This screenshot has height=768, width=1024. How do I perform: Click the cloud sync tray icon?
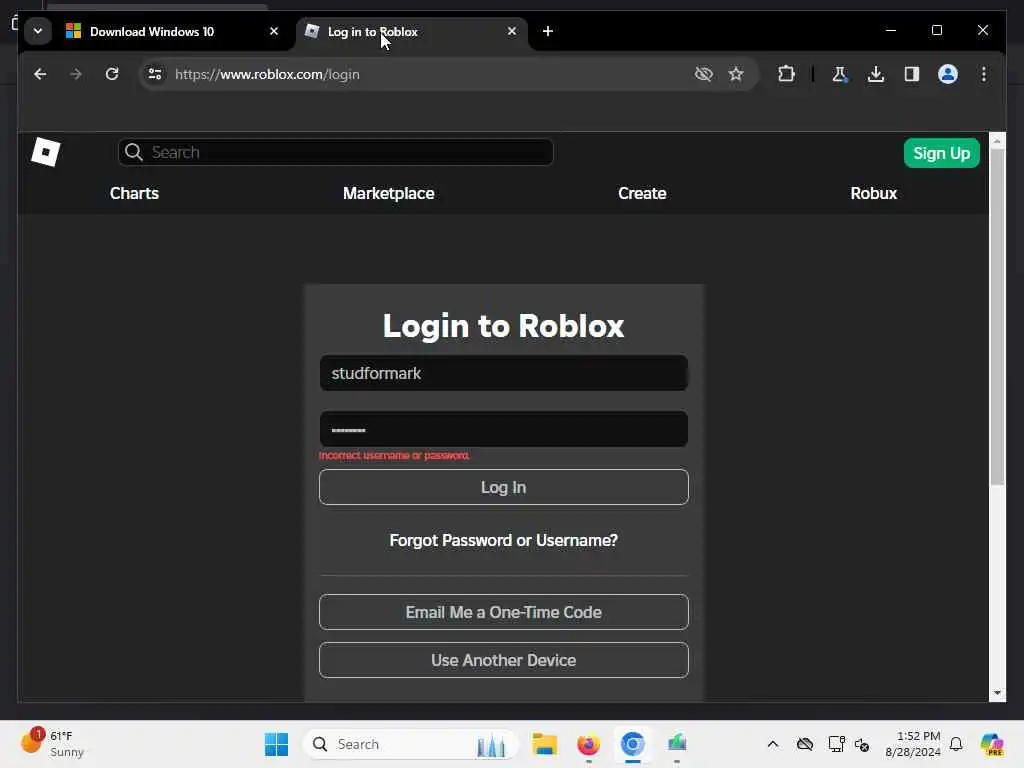(x=805, y=744)
